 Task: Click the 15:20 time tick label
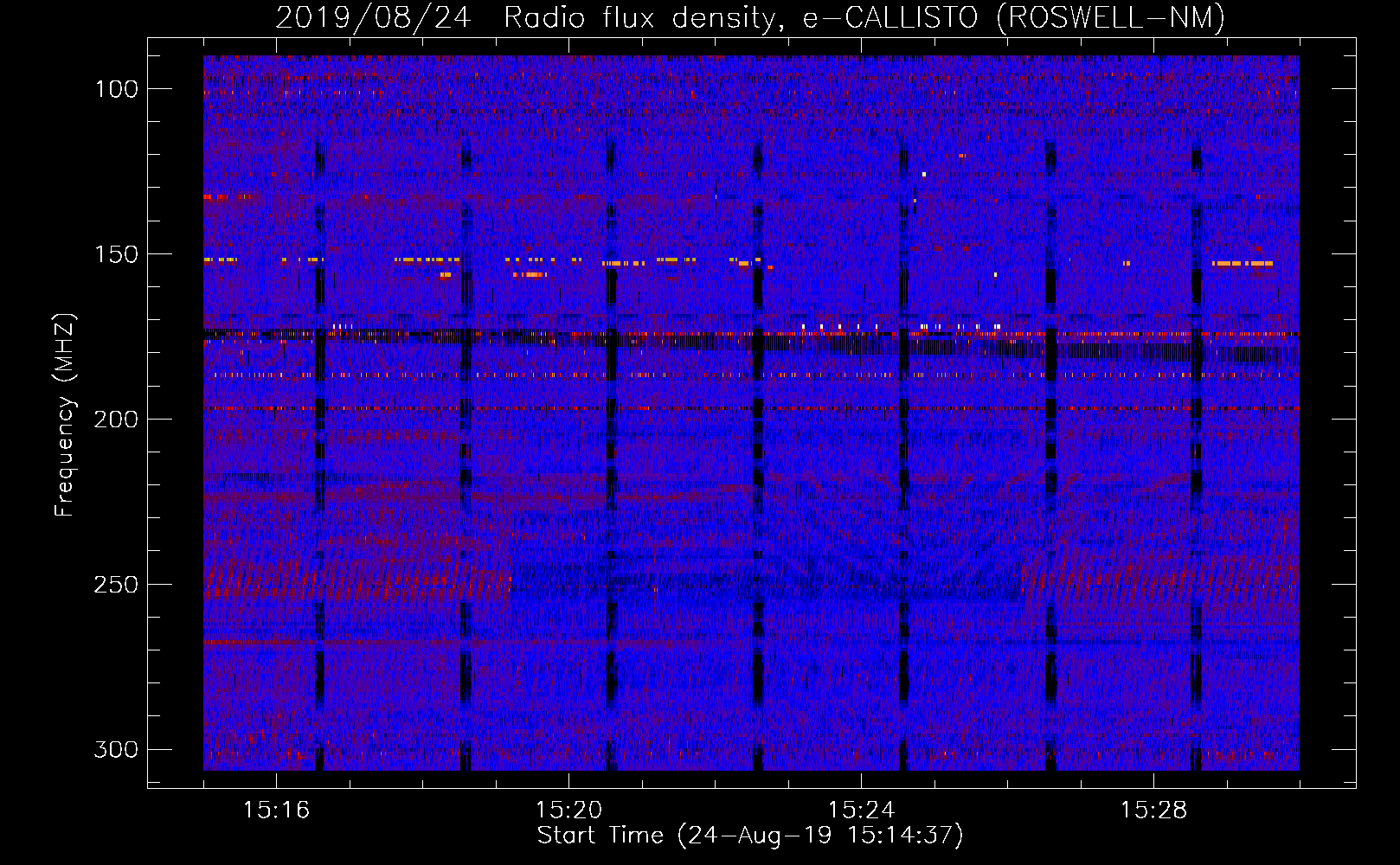[x=568, y=810]
